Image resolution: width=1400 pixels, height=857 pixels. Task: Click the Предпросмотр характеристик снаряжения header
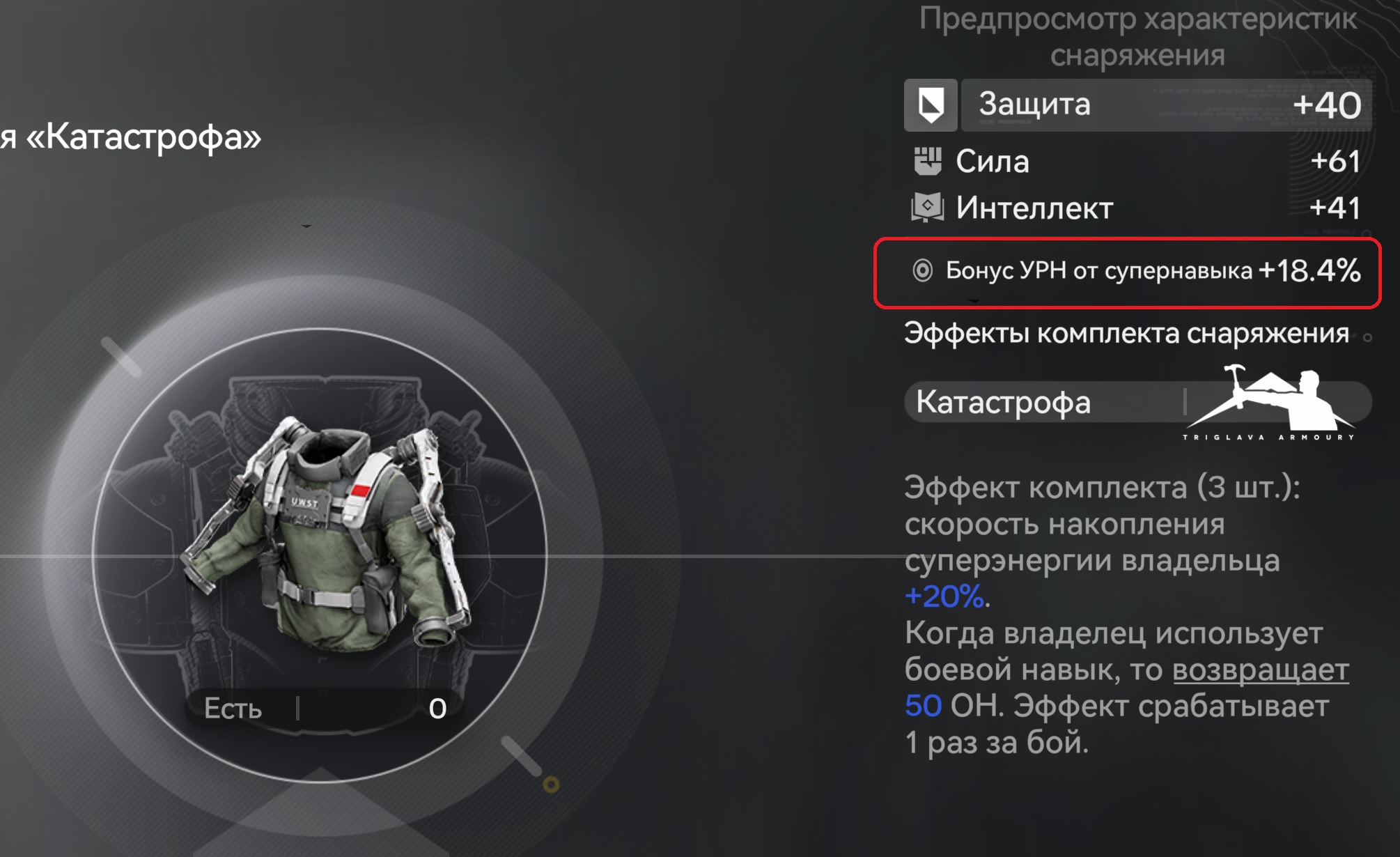click(1137, 36)
